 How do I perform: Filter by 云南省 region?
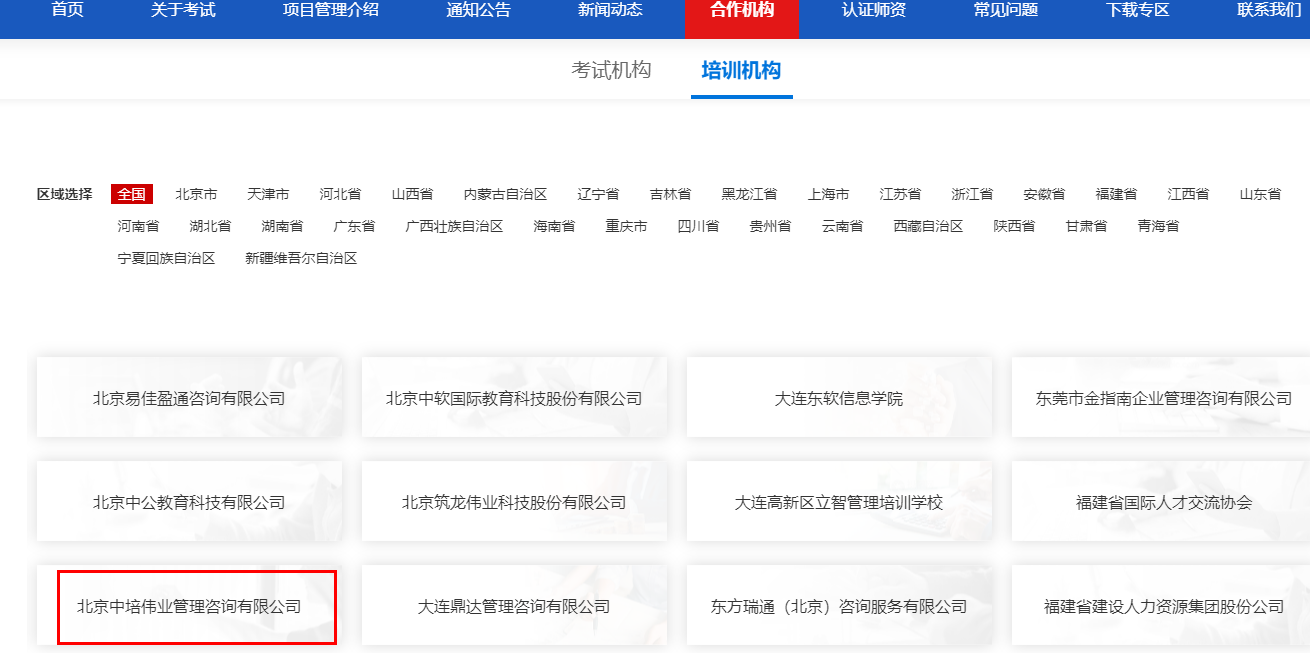point(842,226)
